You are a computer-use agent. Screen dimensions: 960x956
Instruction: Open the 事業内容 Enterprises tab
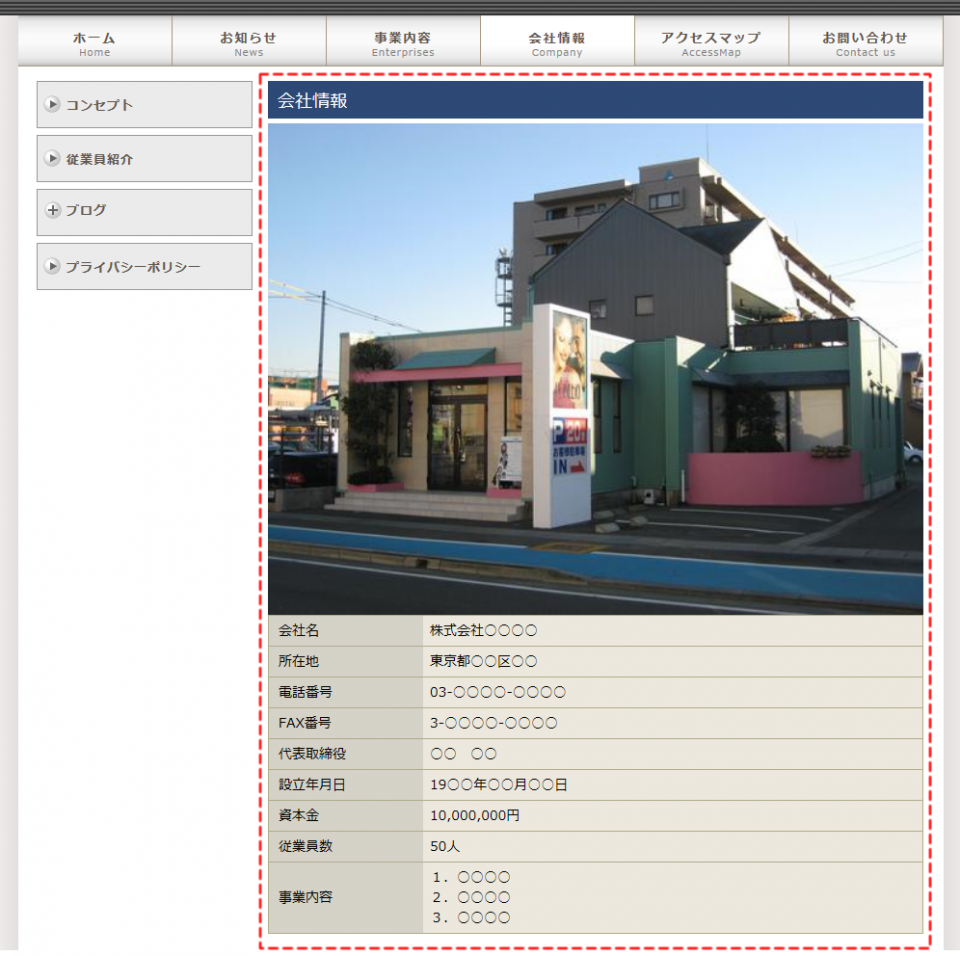tap(403, 41)
